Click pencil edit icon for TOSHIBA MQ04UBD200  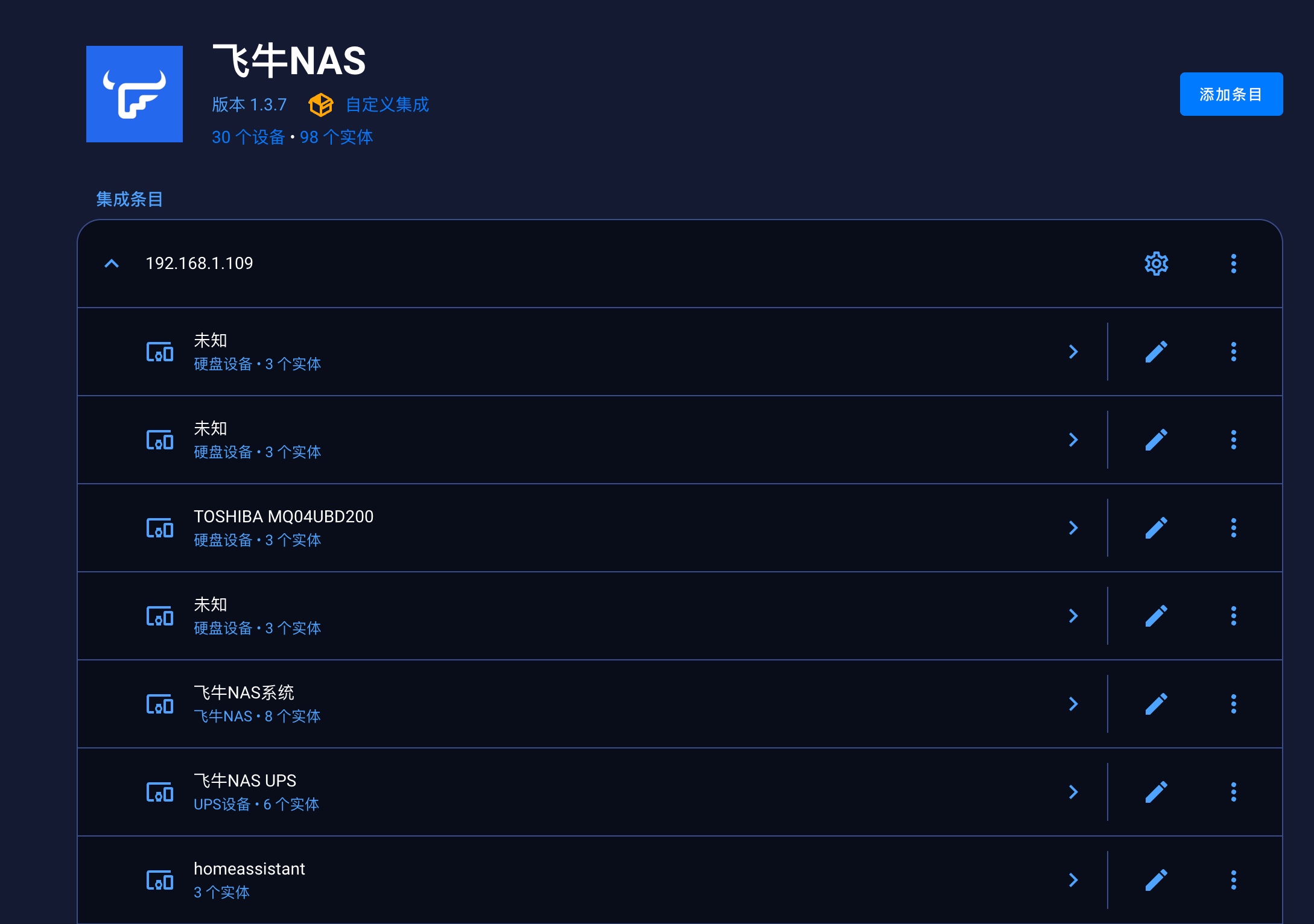click(x=1156, y=528)
